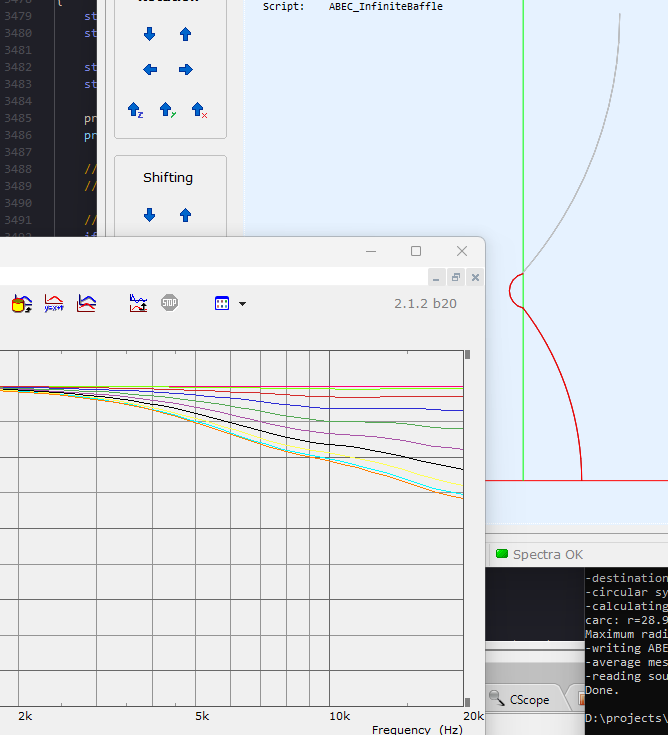
Task: Click the 'Frequency (Hz)' axis title
Action: coord(417,729)
